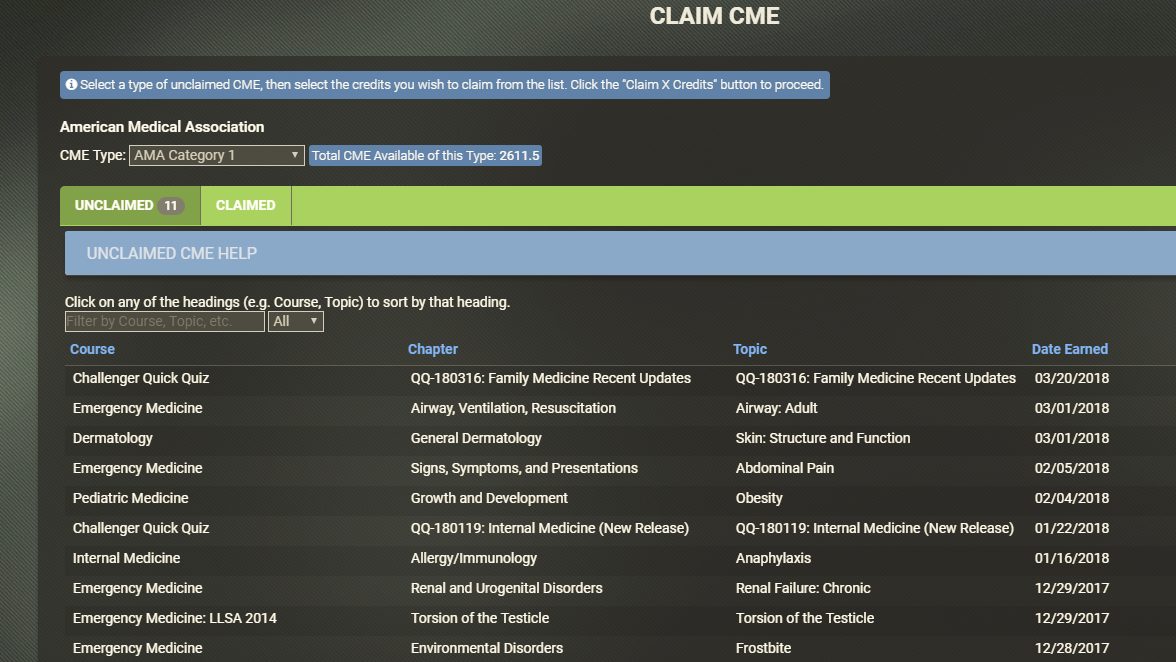Click the info icon in the instruction banner
The image size is (1176, 662).
(71, 85)
